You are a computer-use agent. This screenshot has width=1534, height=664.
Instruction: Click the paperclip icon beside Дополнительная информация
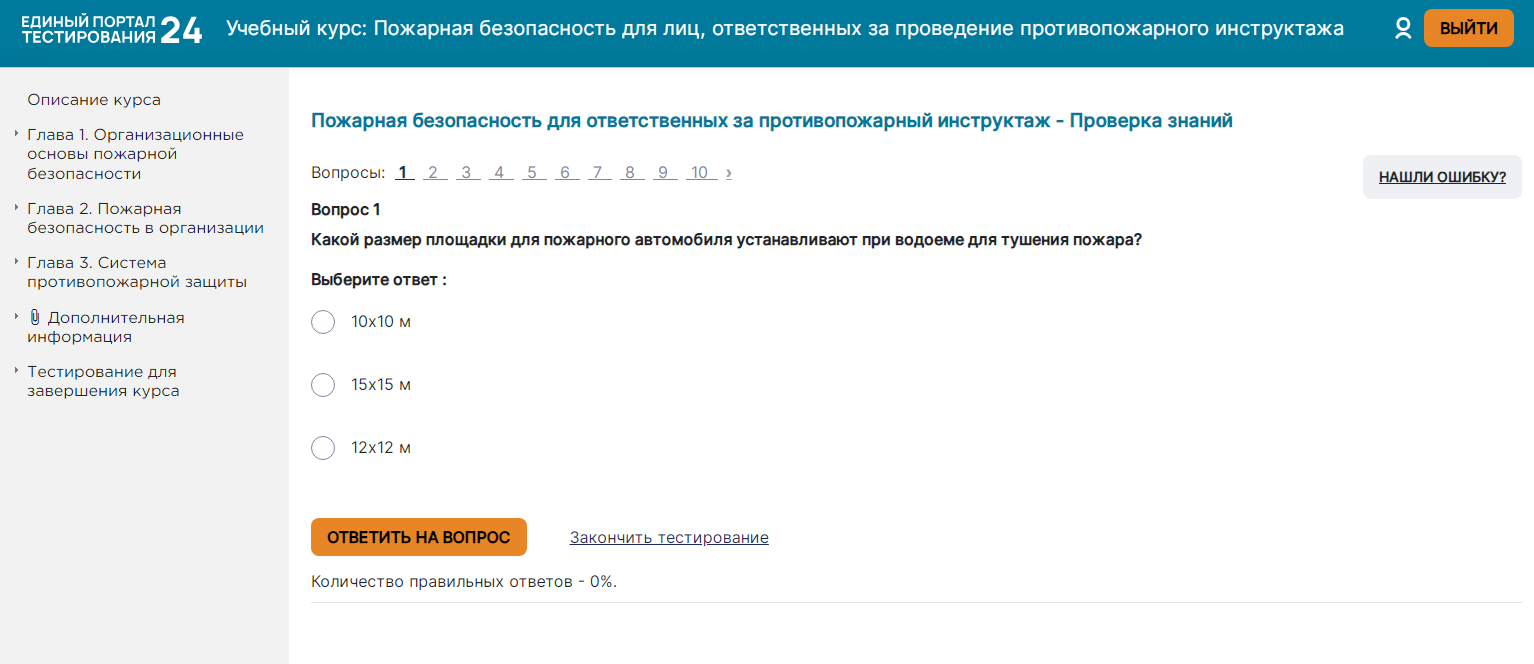coord(34,317)
